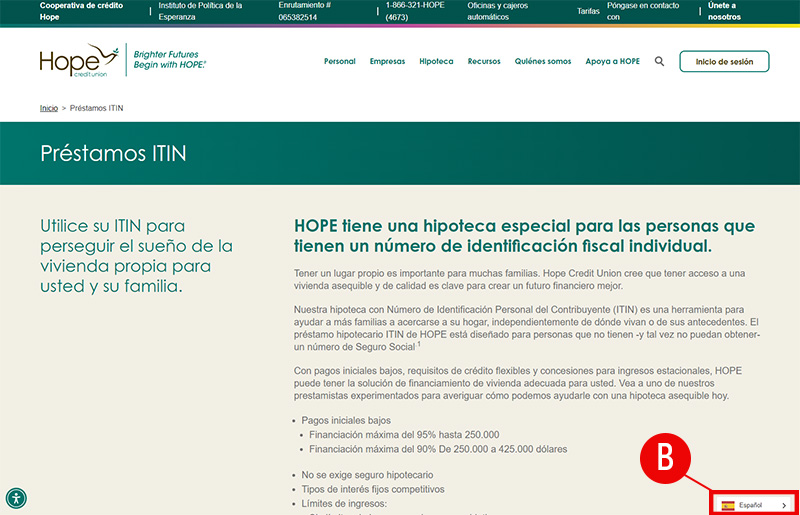This screenshot has height=515, width=800.
Task: Click the Únete a nosotros link
Action: coord(724,11)
